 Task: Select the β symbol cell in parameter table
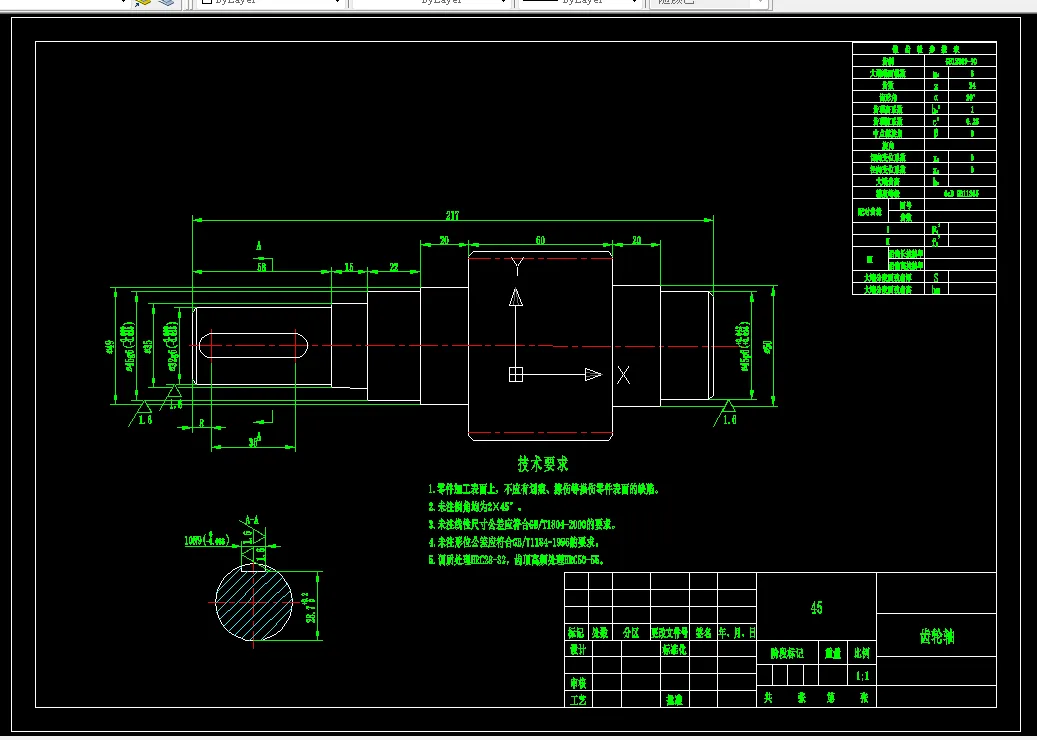click(x=935, y=133)
